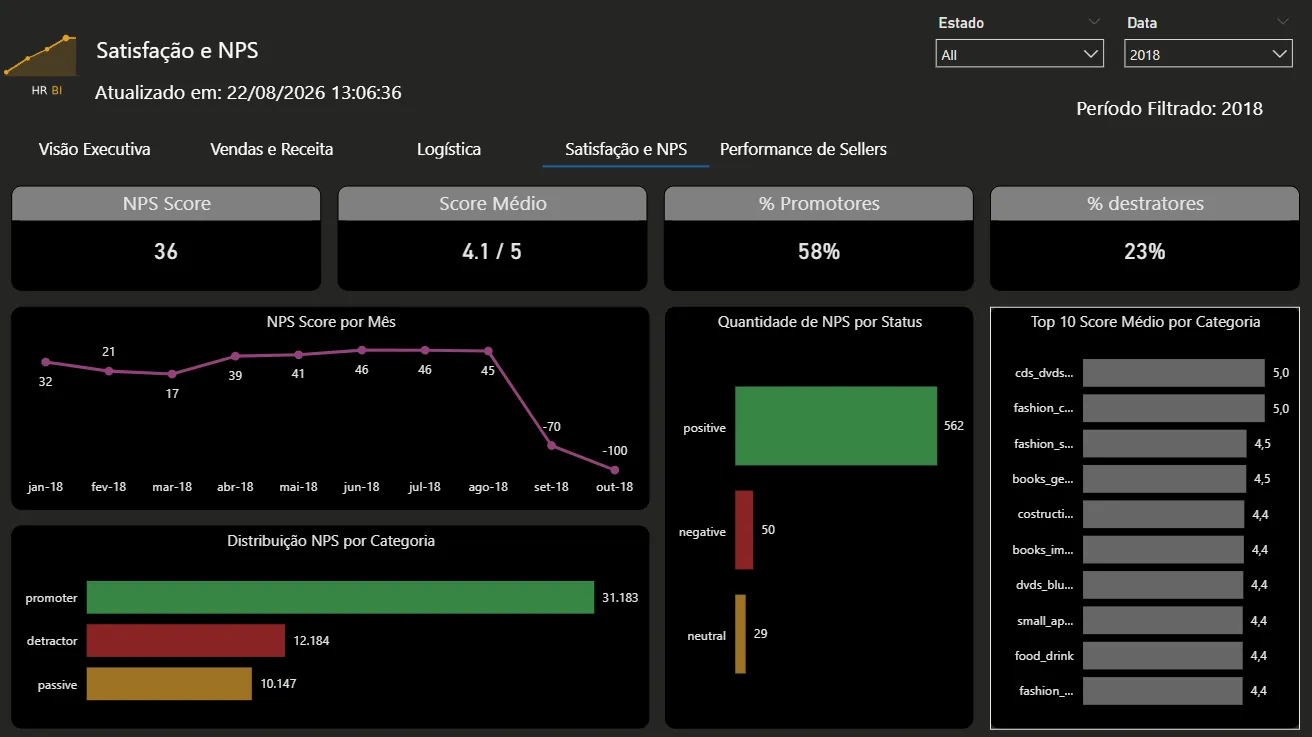Select the Atualizado em timestamp text
The image size is (1312, 737).
point(248,93)
